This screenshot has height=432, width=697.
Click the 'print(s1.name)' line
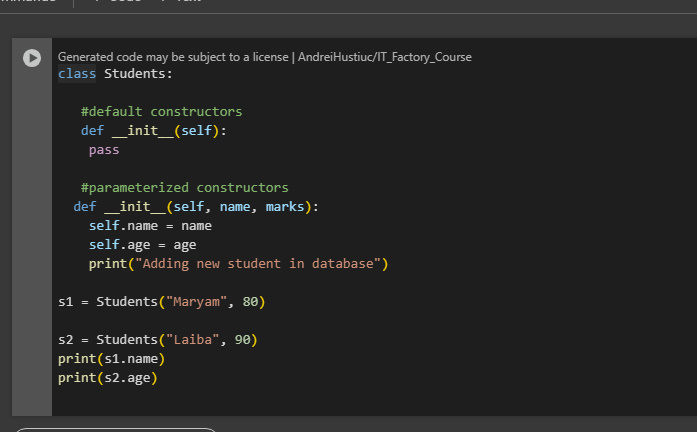(x=112, y=359)
